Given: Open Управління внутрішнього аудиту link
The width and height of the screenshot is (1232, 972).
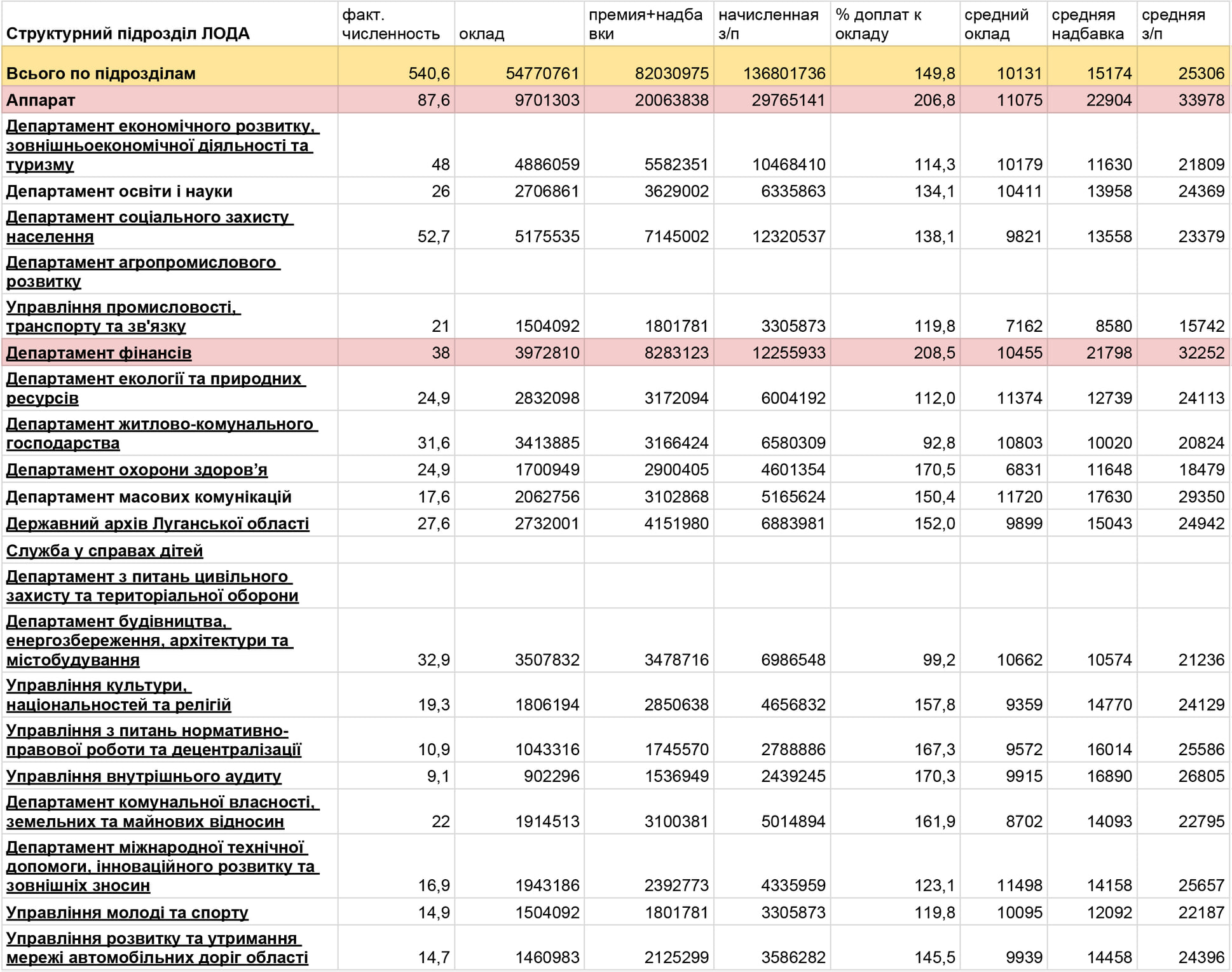Looking at the screenshot, I should pos(144,776).
